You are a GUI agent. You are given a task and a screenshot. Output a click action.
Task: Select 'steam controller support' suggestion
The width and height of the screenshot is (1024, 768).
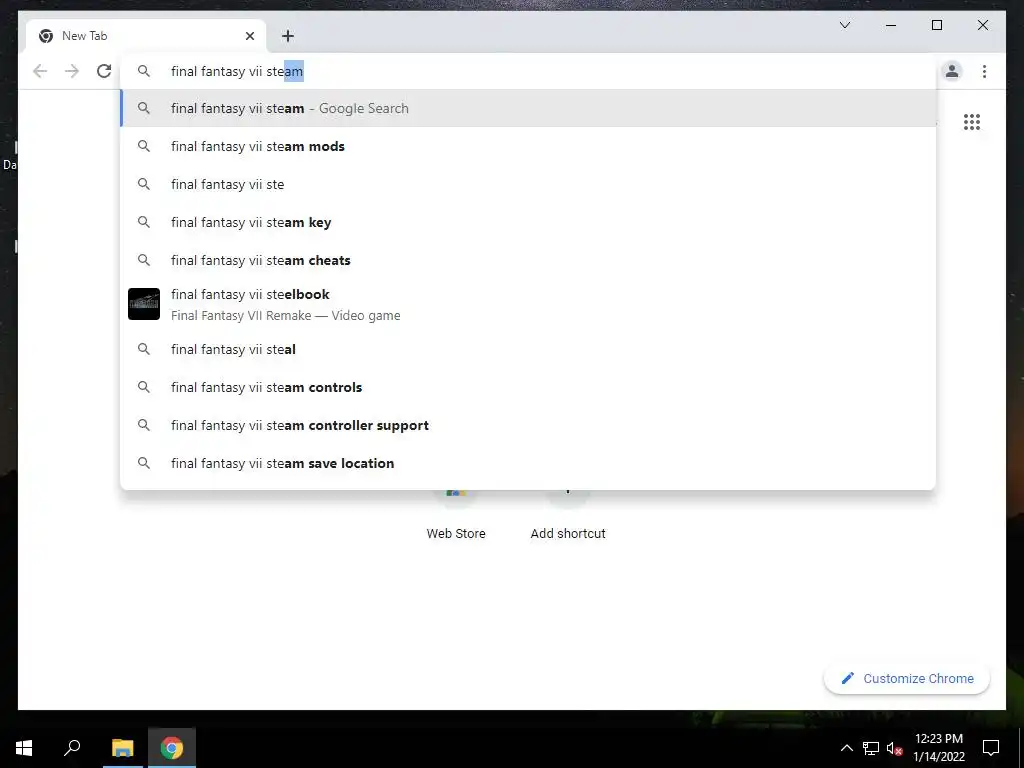tap(528, 425)
